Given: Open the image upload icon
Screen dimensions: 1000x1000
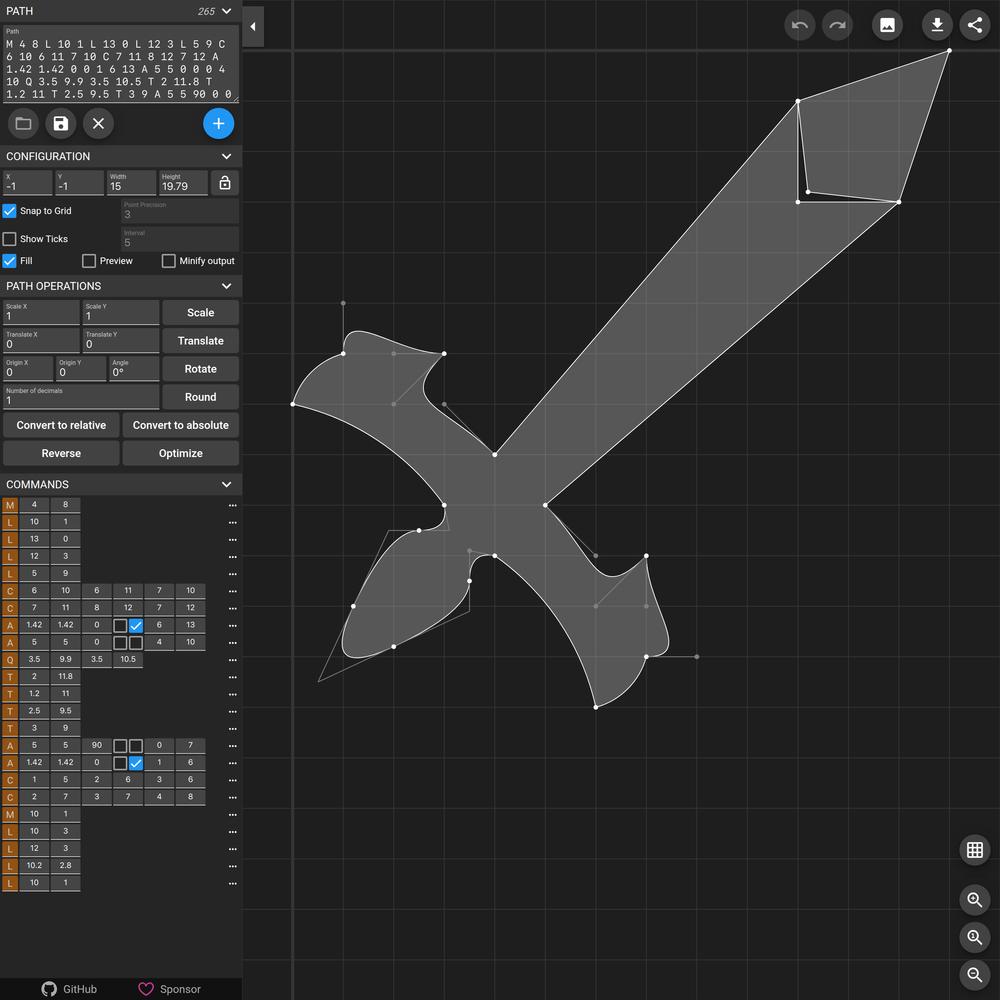Looking at the screenshot, I should 887,25.
